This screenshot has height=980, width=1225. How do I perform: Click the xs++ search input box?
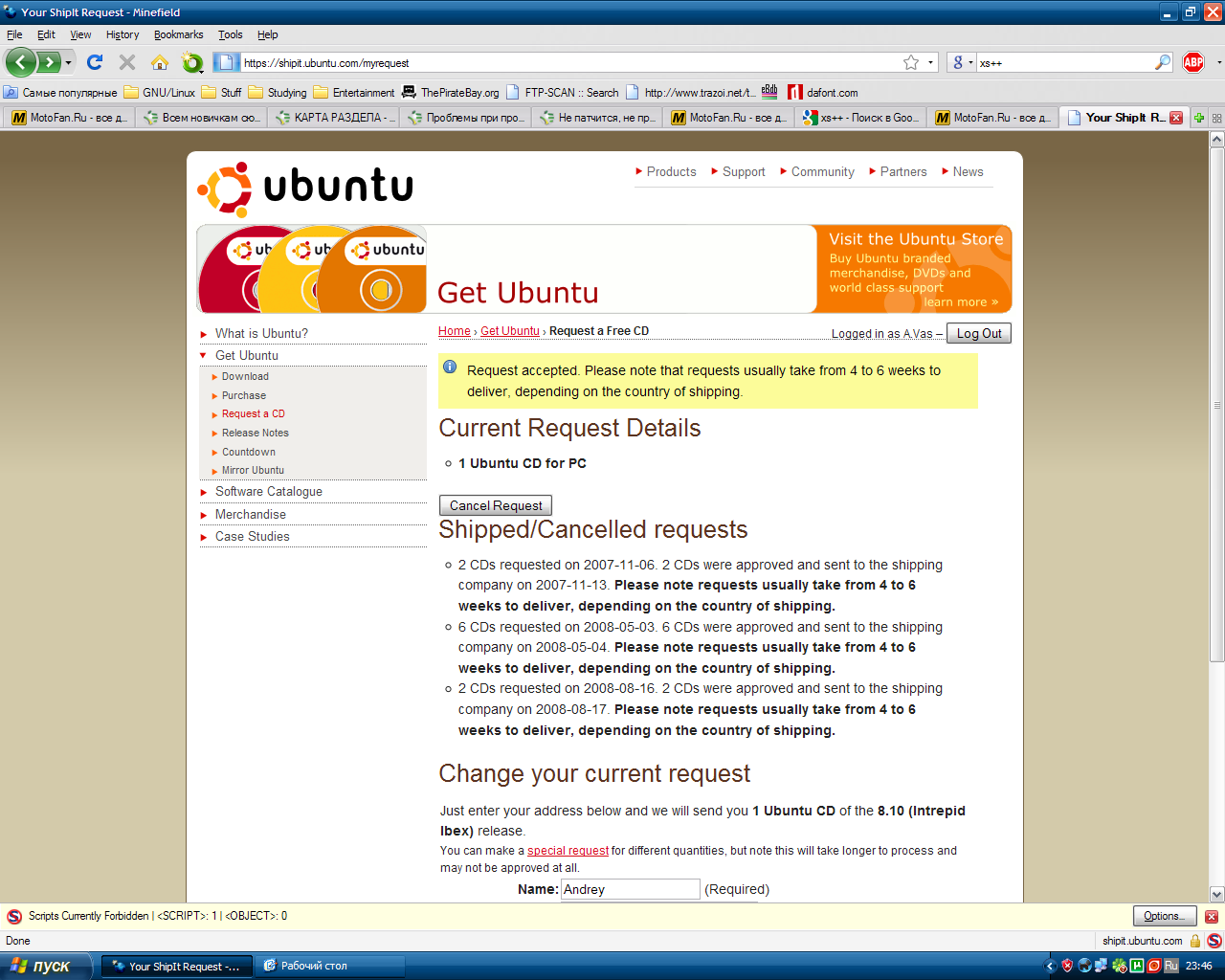tap(1065, 63)
